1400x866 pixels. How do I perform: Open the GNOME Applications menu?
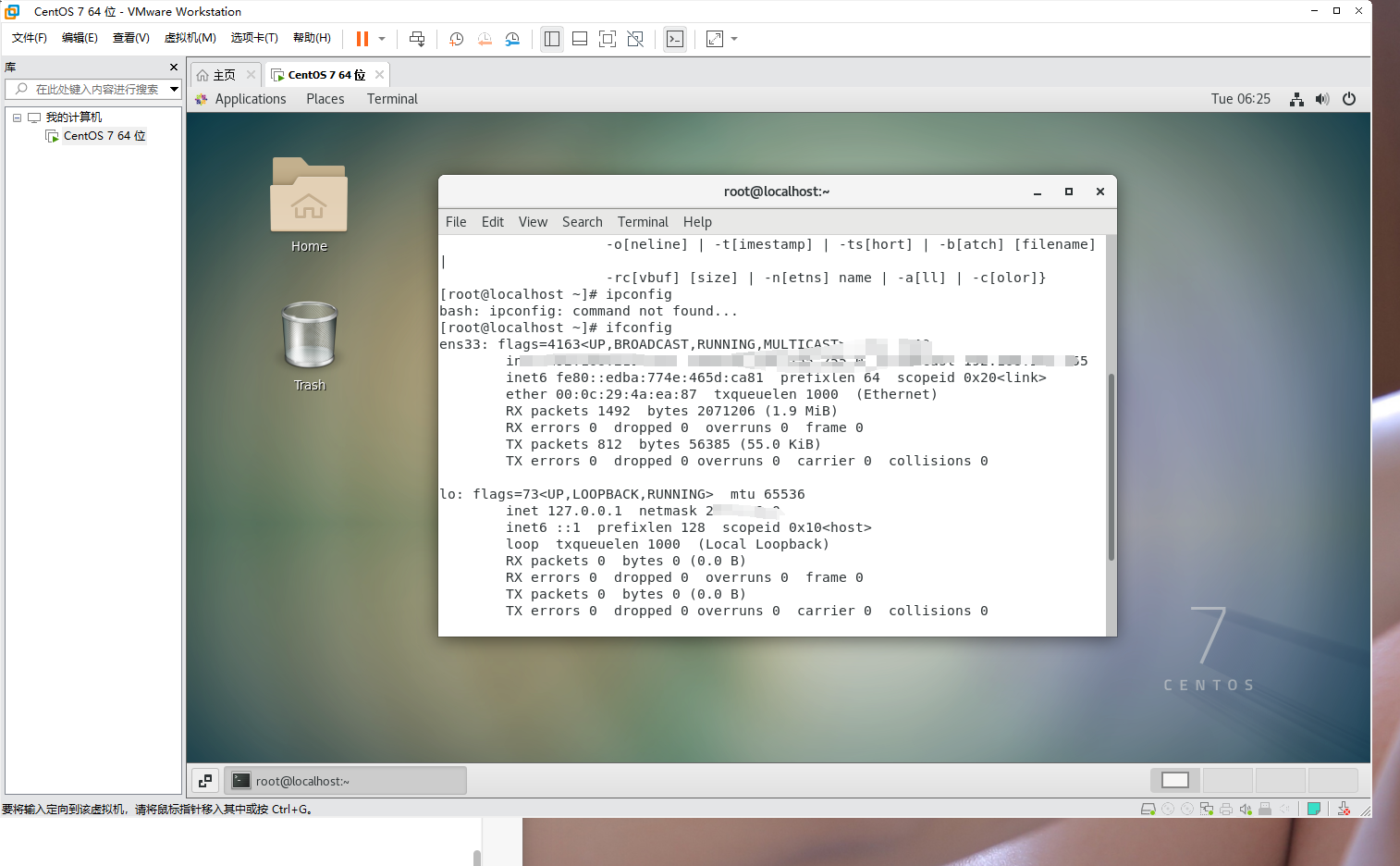tap(250, 99)
